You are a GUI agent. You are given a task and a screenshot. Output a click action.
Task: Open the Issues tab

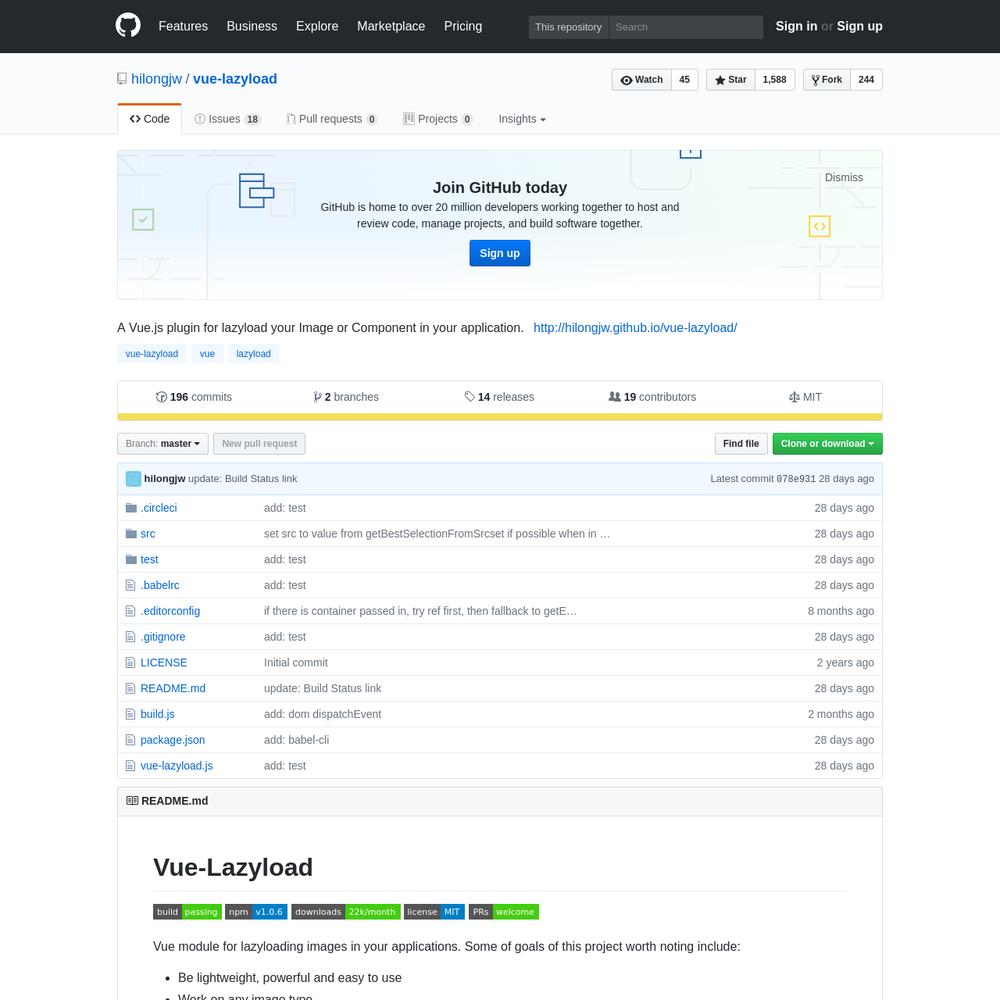(x=228, y=119)
